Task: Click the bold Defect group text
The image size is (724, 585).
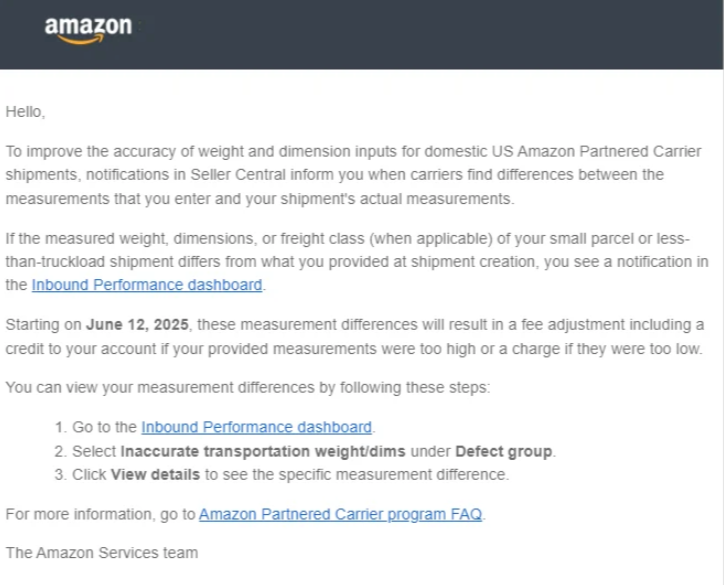Action: pos(505,451)
